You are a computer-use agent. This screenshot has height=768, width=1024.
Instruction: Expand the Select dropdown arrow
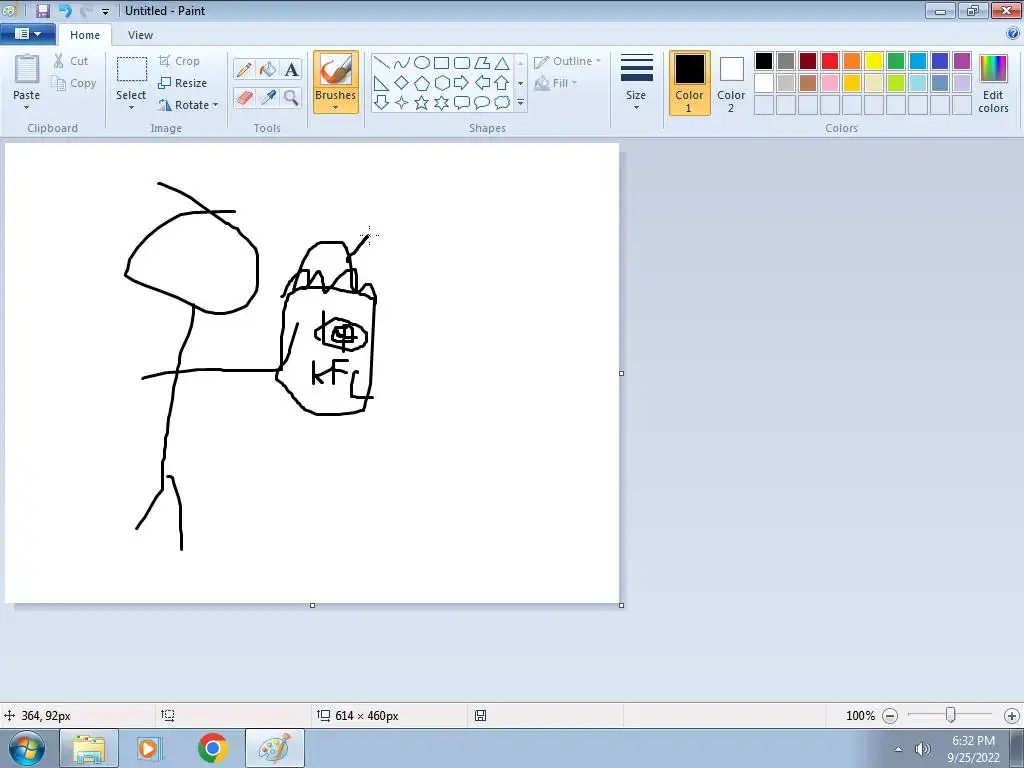tap(131, 107)
